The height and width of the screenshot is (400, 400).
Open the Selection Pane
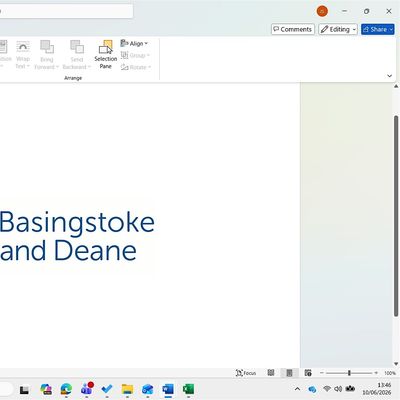(x=106, y=54)
